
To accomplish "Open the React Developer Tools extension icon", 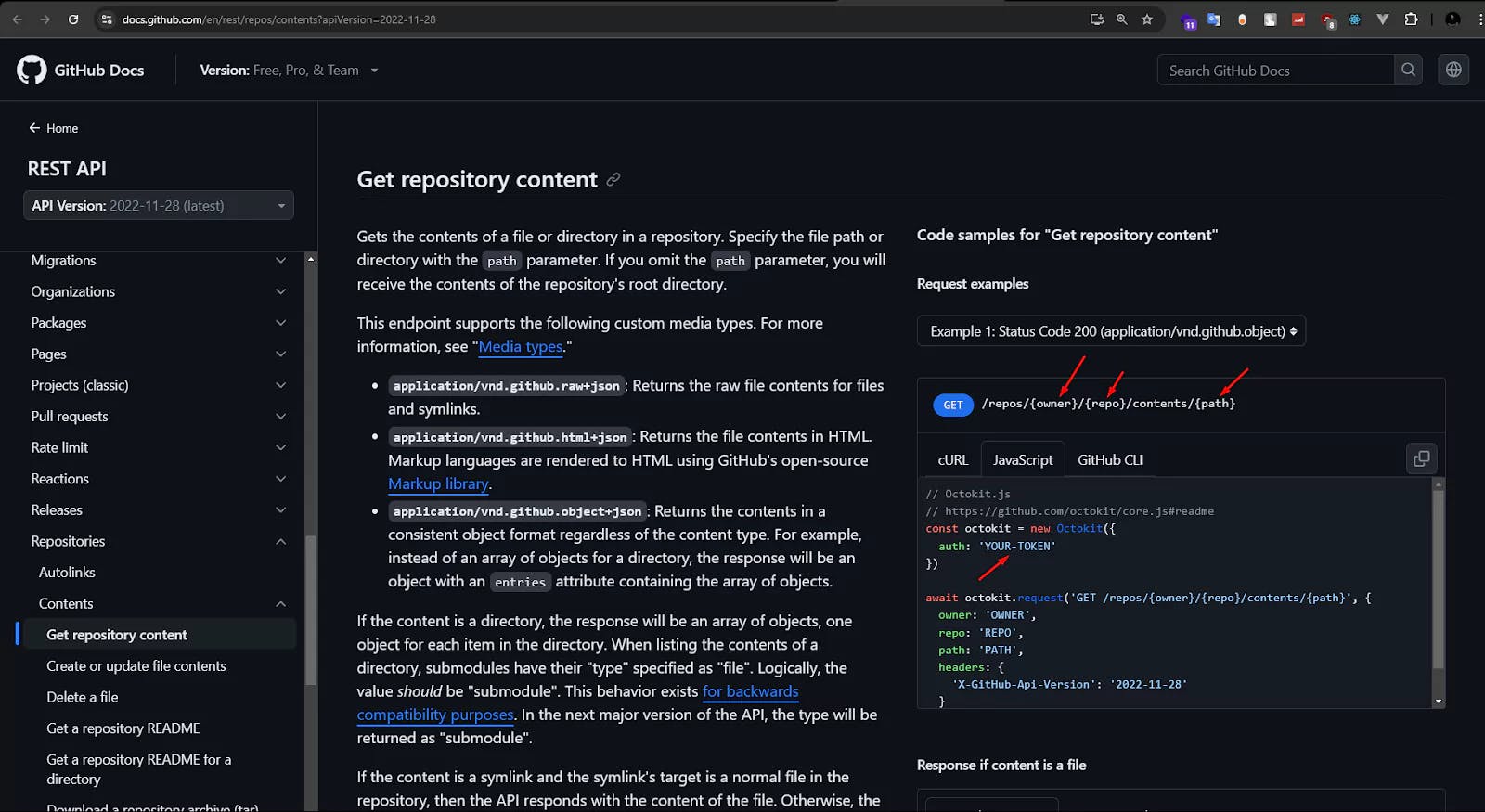I will 1354,19.
